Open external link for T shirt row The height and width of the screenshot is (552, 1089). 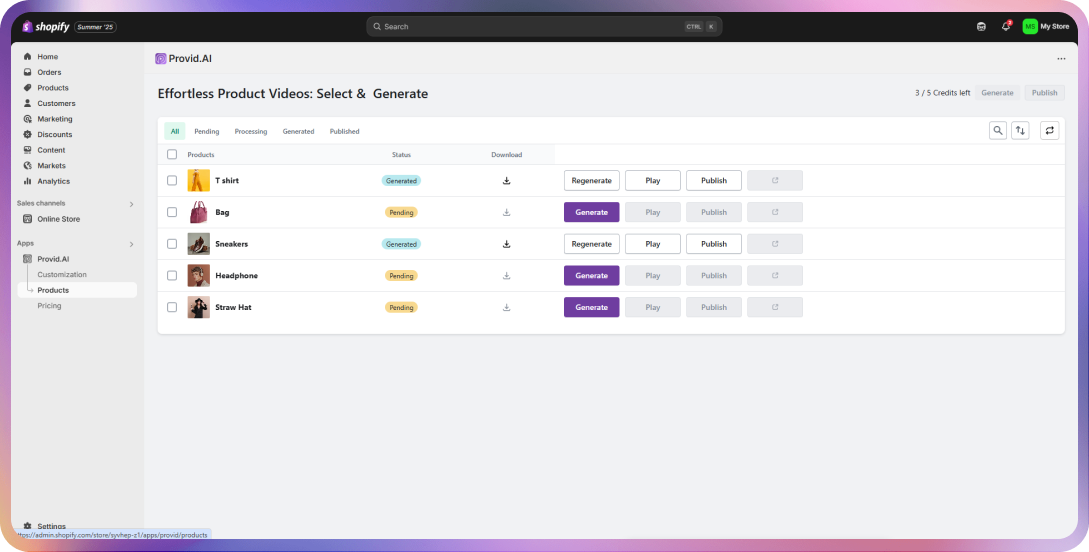[774, 181]
